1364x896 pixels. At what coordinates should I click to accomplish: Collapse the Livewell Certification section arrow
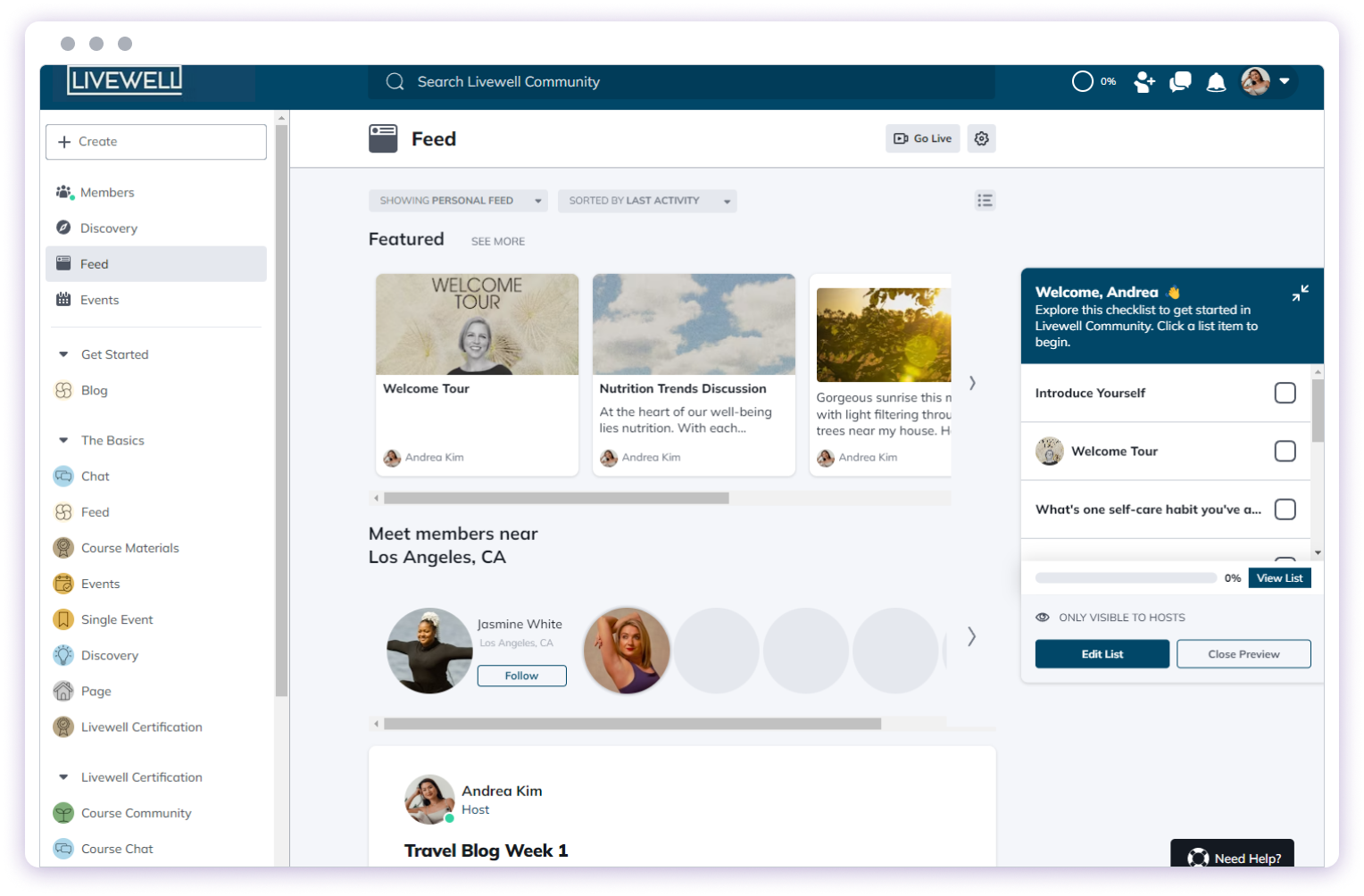[63, 776]
